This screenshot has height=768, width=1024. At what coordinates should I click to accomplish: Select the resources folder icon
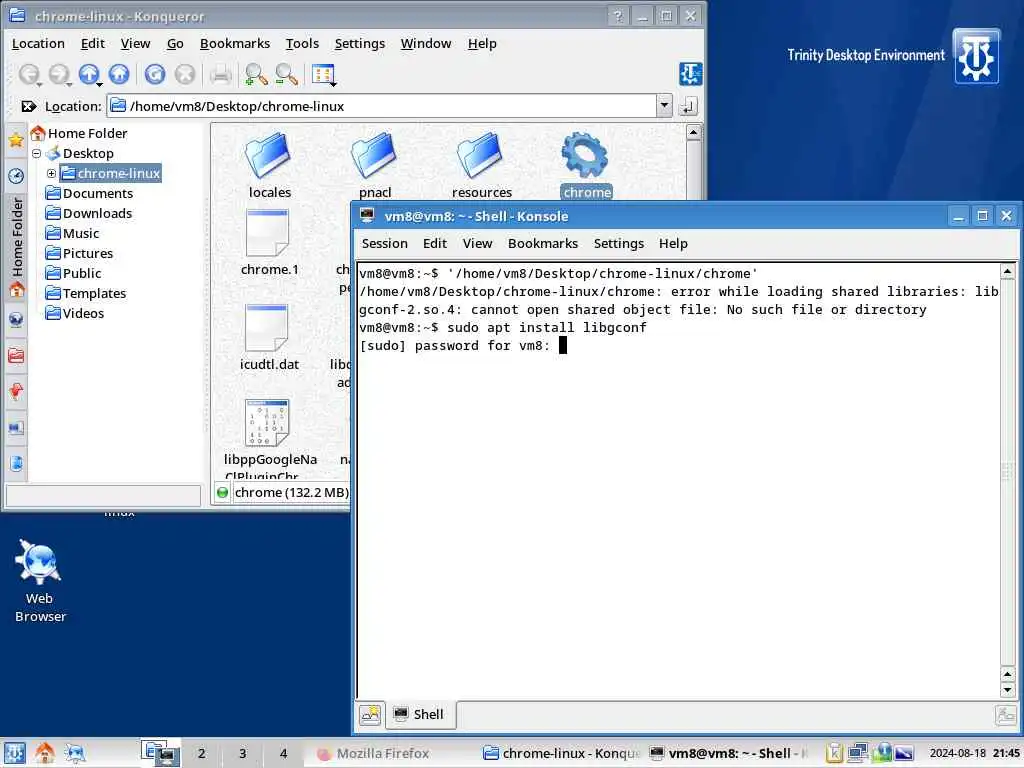[x=481, y=155]
